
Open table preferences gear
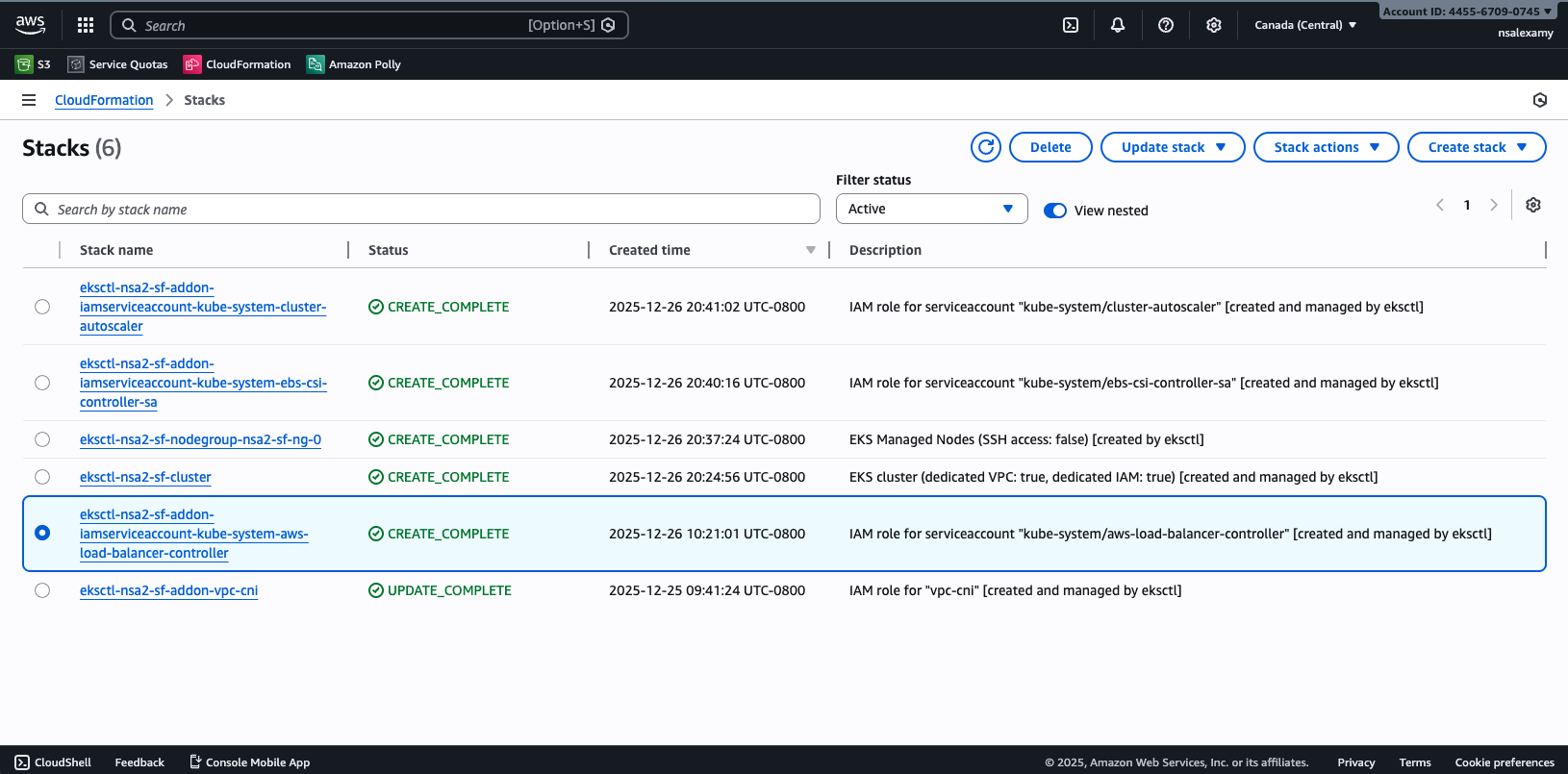[1533, 205]
